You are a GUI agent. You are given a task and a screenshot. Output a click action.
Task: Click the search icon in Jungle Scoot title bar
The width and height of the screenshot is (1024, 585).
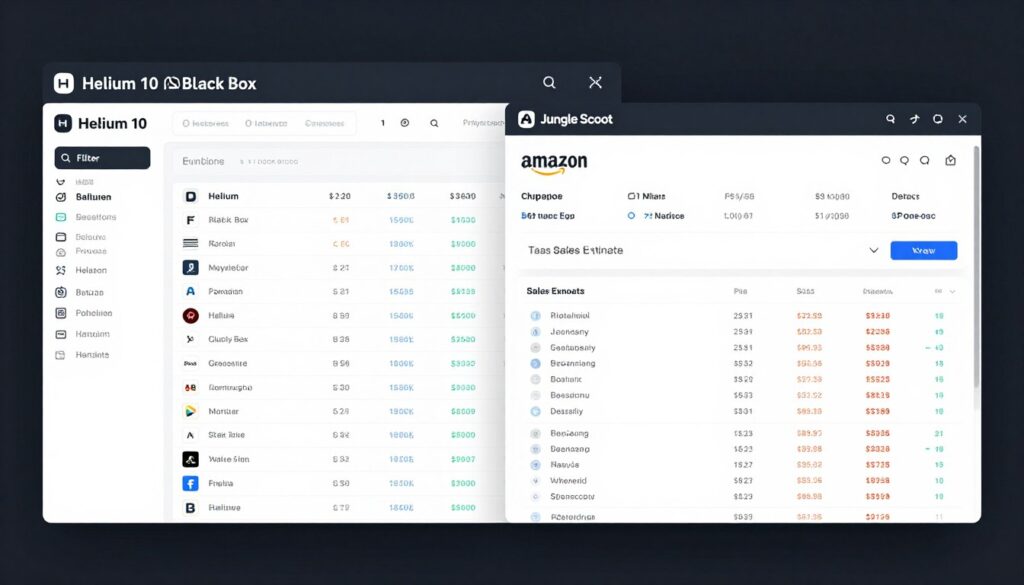[890, 119]
